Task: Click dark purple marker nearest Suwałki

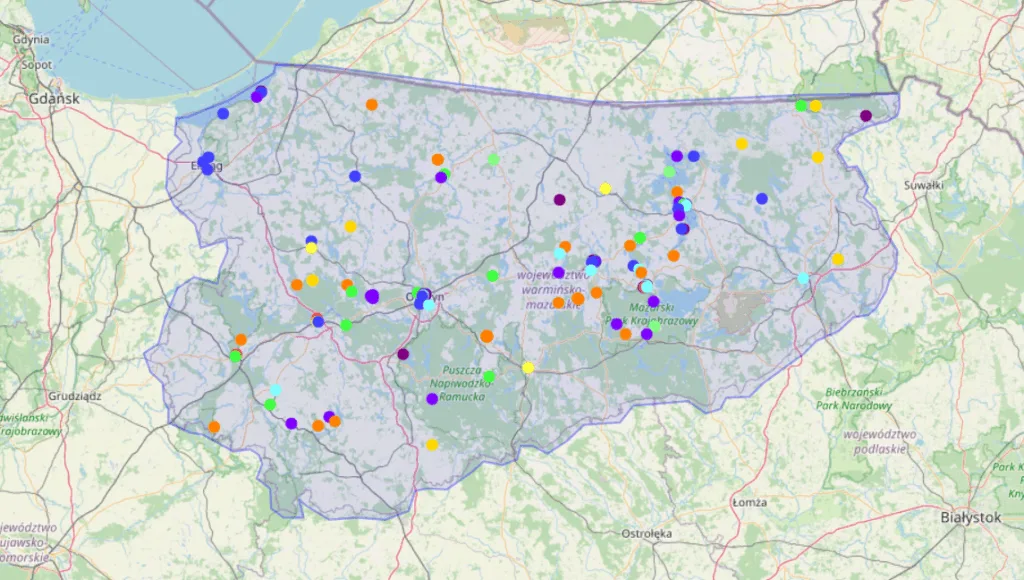Action: click(866, 116)
